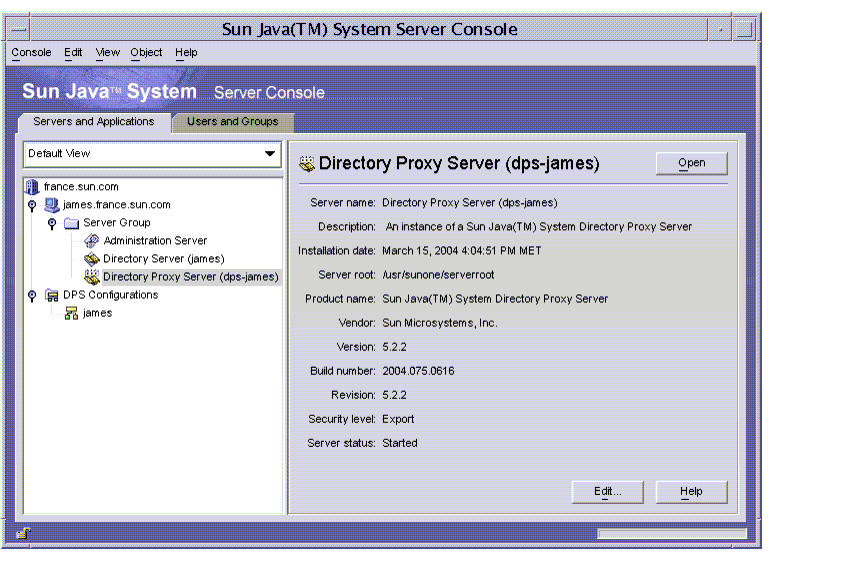Select the james configuration row
Screen dimensions: 850x561
coord(97,313)
